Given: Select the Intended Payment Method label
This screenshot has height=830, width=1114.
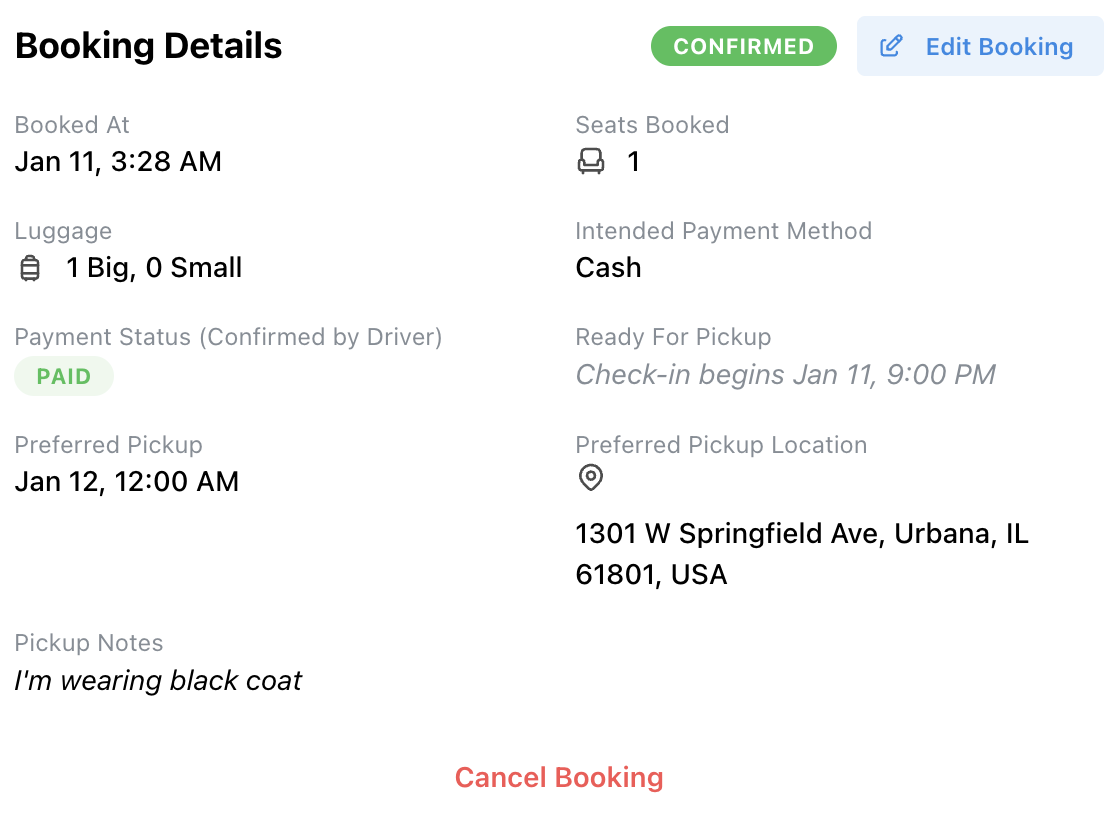Looking at the screenshot, I should coord(723,231).
